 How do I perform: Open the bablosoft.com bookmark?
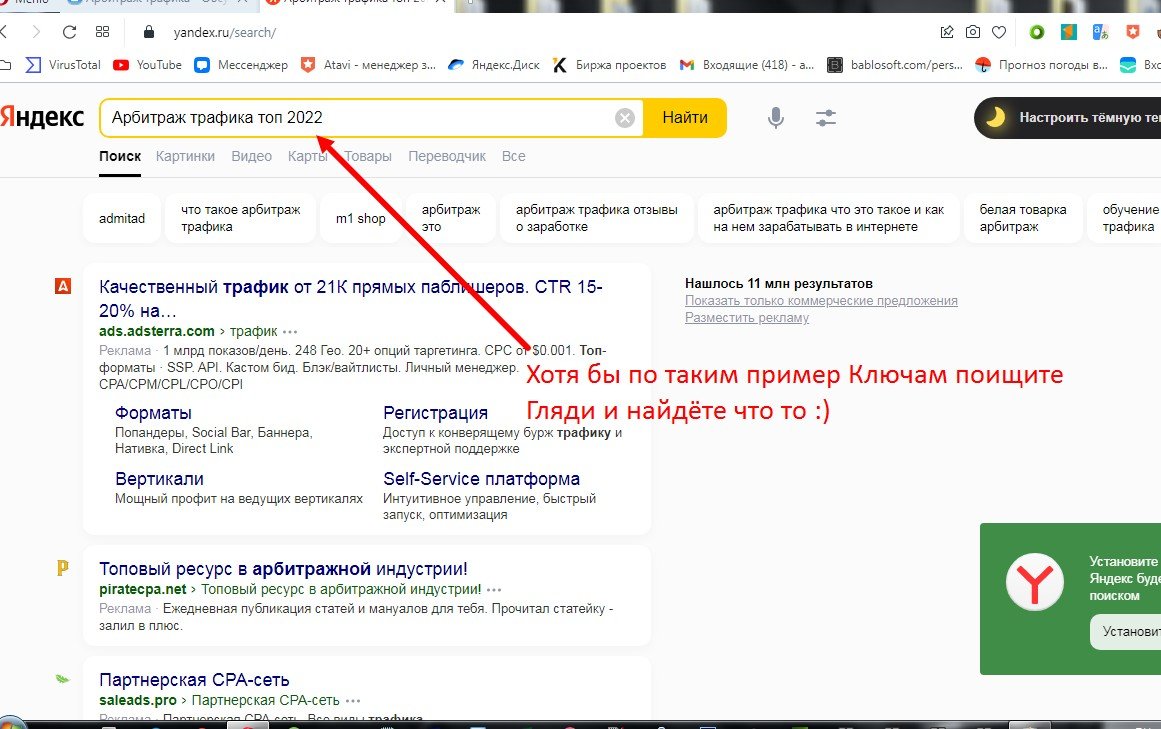pyautogui.click(x=895, y=65)
